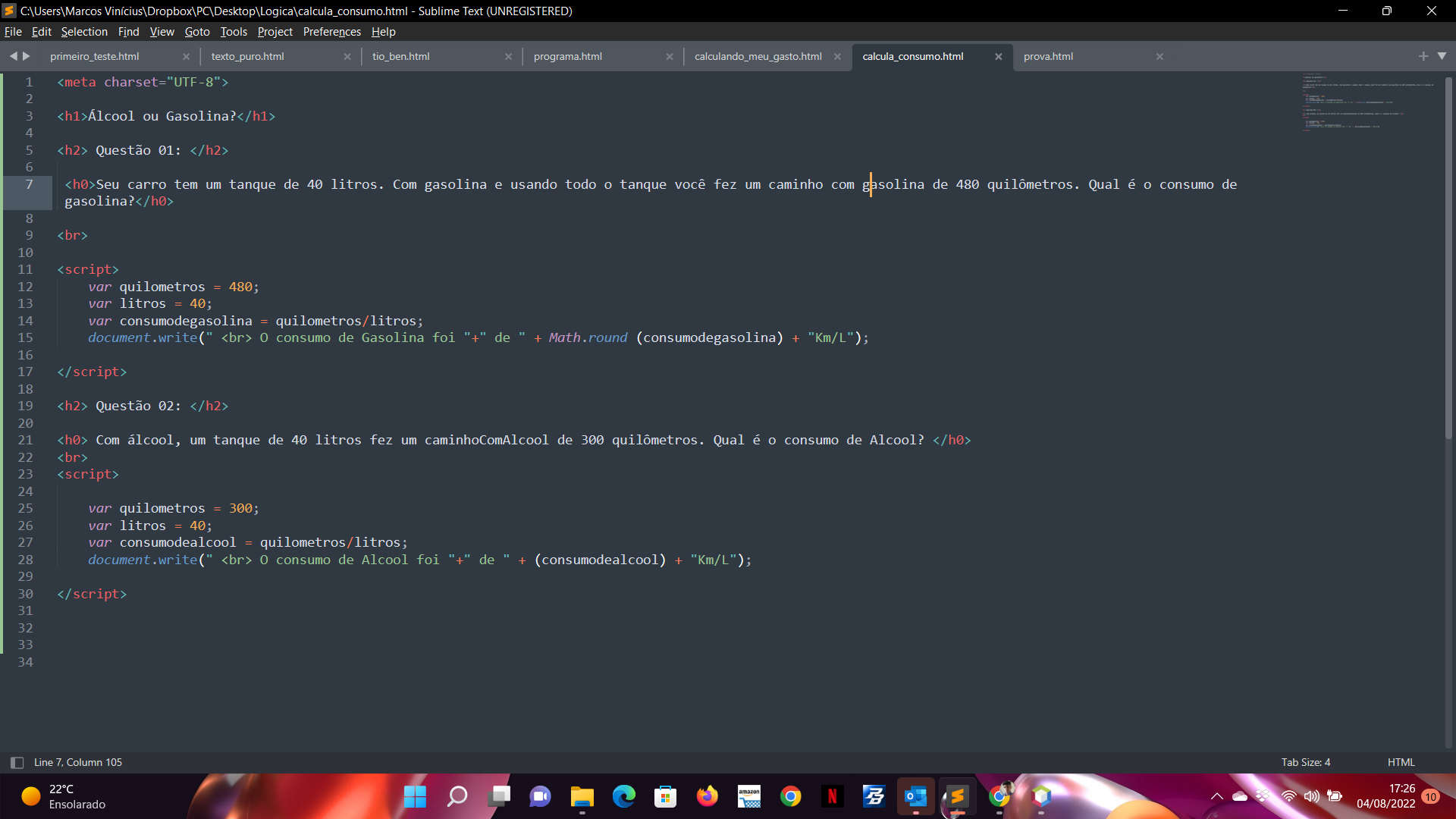
Task: Close the tio_ben.html tab
Action: [508, 57]
